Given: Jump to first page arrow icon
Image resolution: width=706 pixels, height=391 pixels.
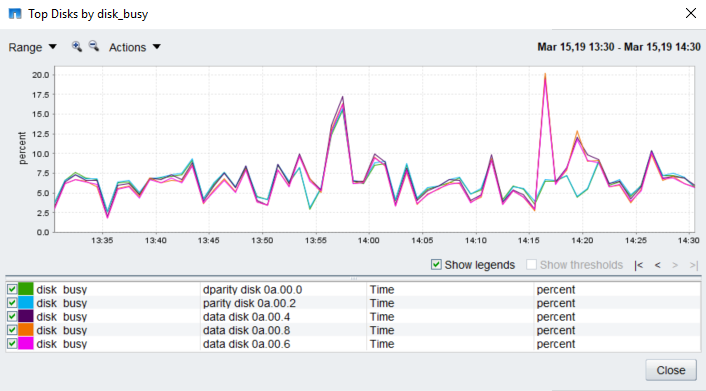Looking at the screenshot, I should click(638, 265).
